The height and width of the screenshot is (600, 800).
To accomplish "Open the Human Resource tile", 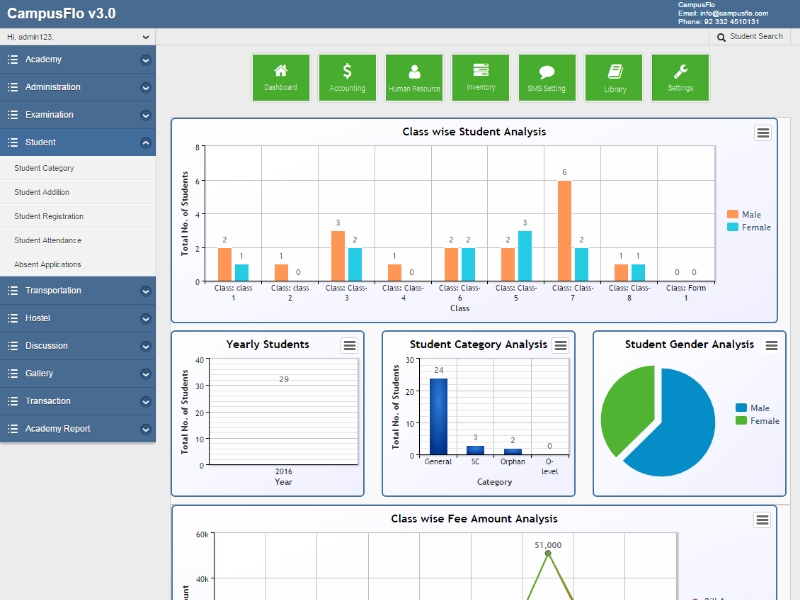I will coord(414,77).
